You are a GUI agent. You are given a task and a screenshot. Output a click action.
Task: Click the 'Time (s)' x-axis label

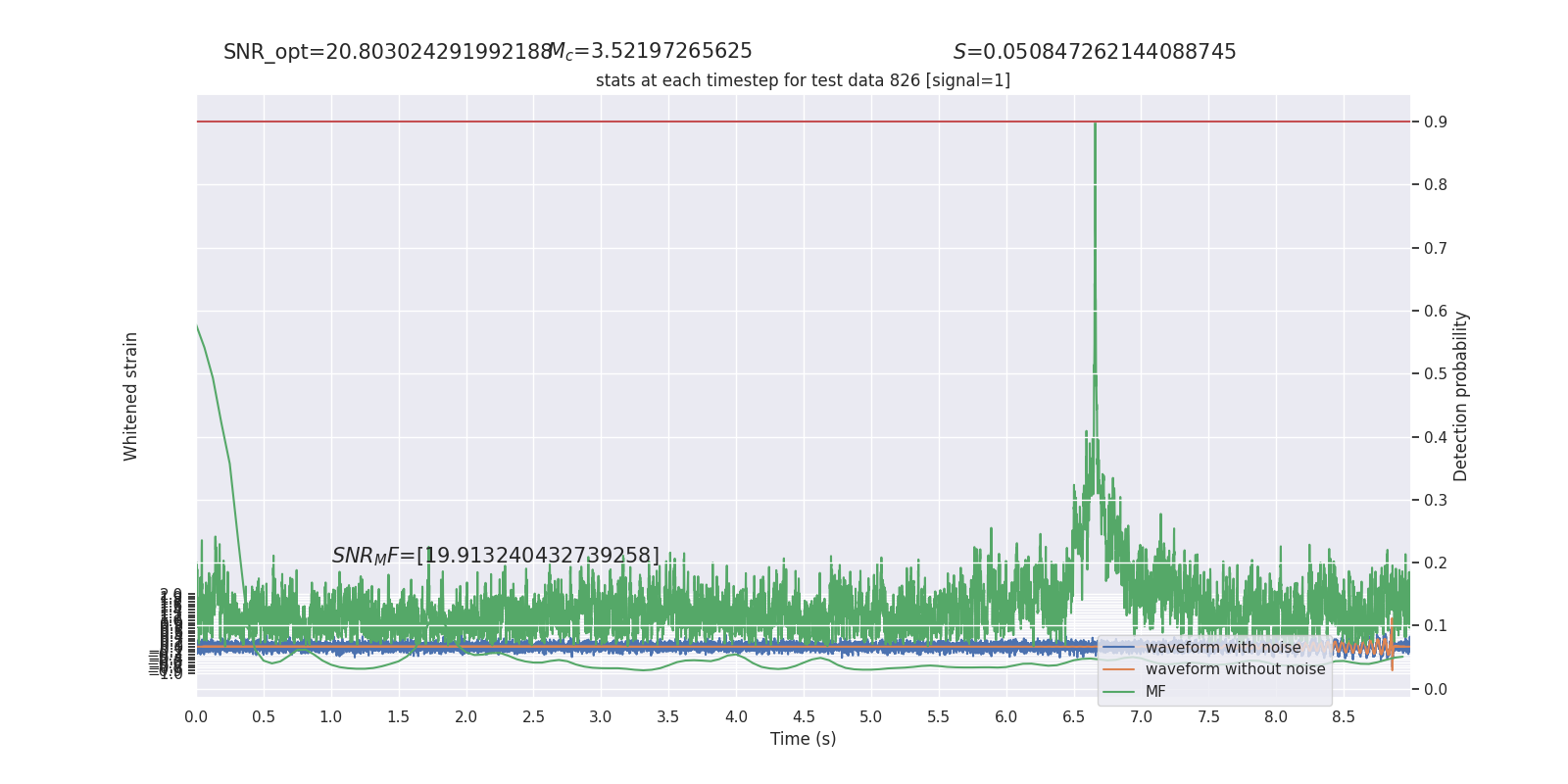803,739
